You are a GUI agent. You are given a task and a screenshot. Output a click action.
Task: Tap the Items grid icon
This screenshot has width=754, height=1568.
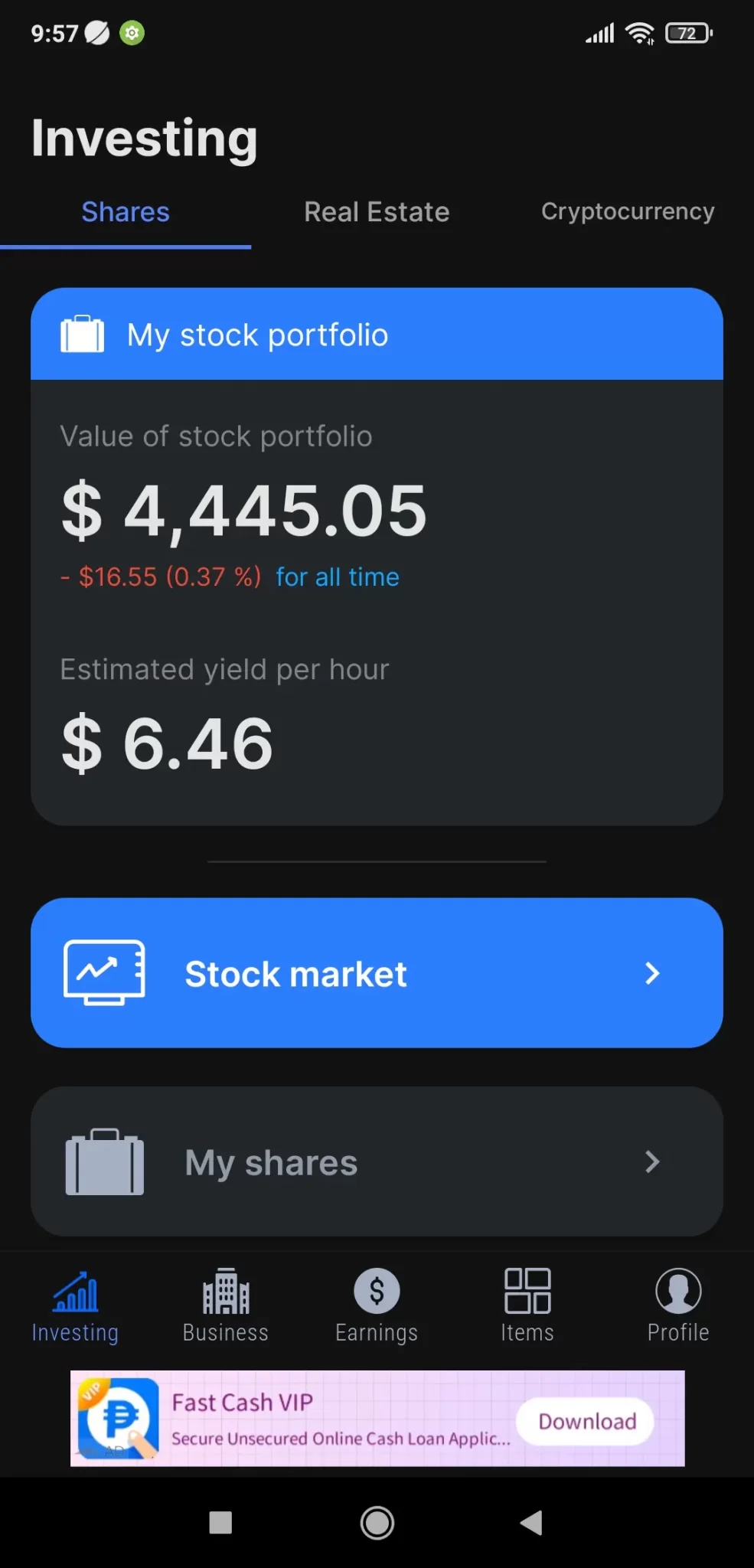click(527, 1291)
